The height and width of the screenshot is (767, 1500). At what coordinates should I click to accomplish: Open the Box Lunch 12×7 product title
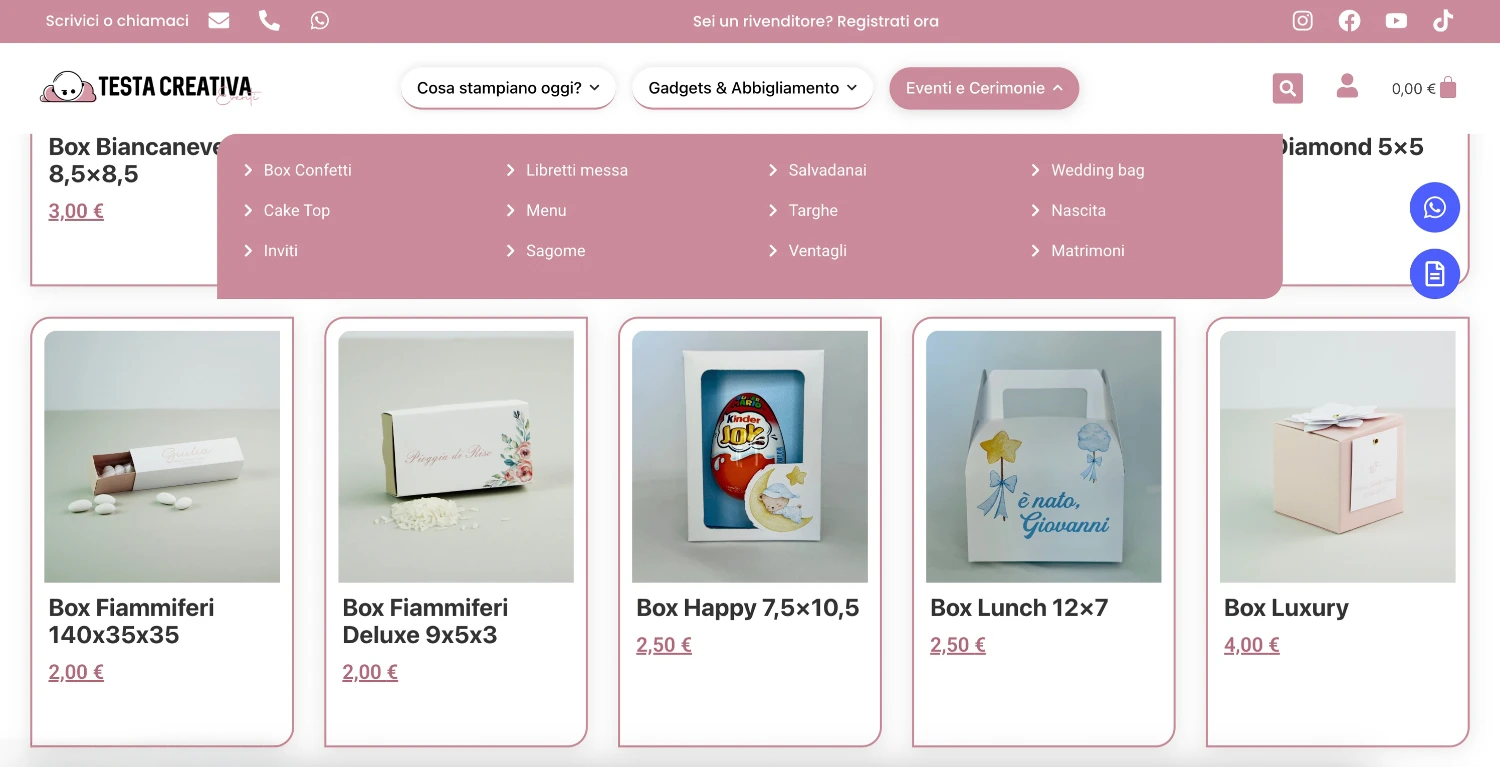pos(1019,608)
